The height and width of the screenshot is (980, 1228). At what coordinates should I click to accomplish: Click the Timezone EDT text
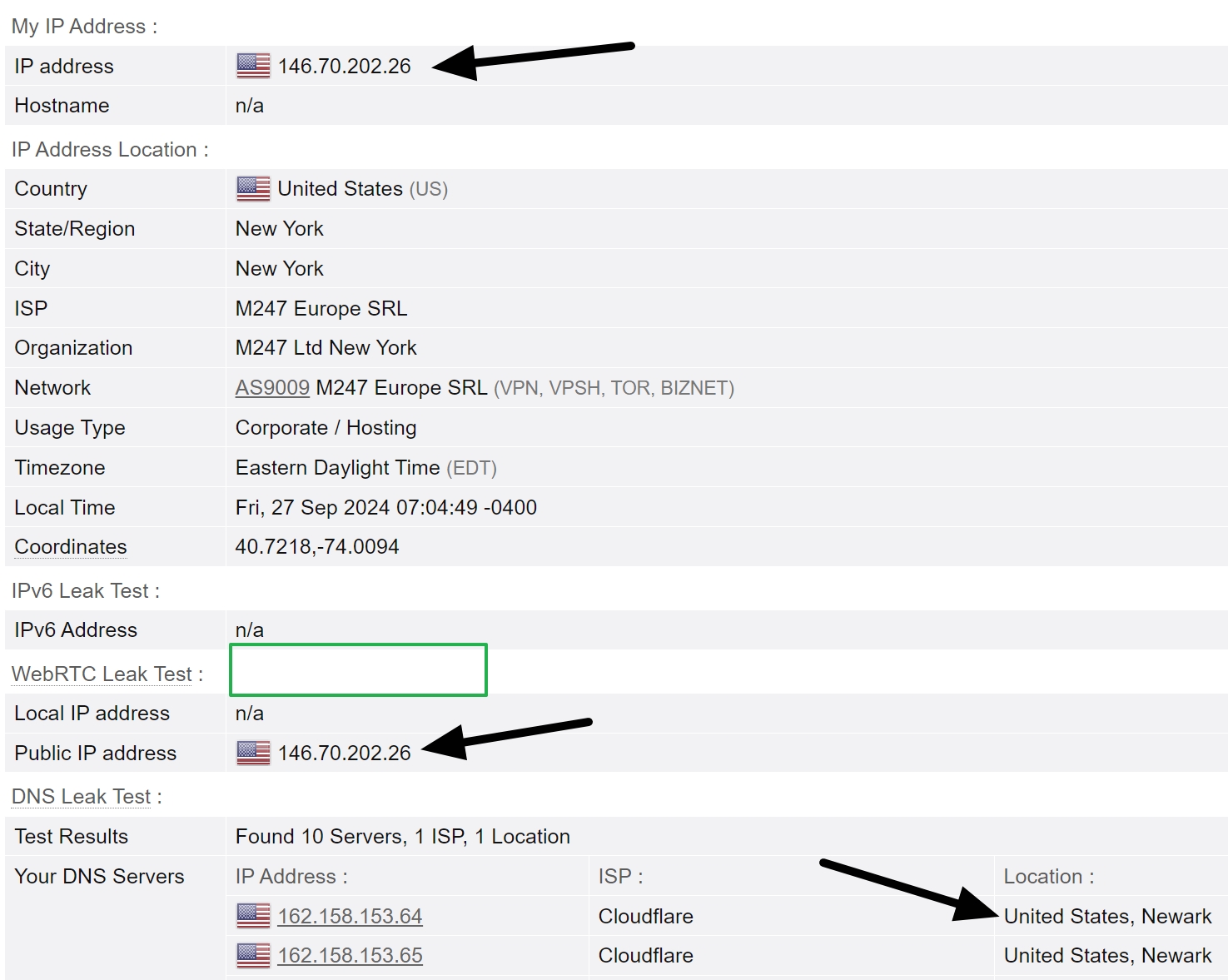point(471,467)
